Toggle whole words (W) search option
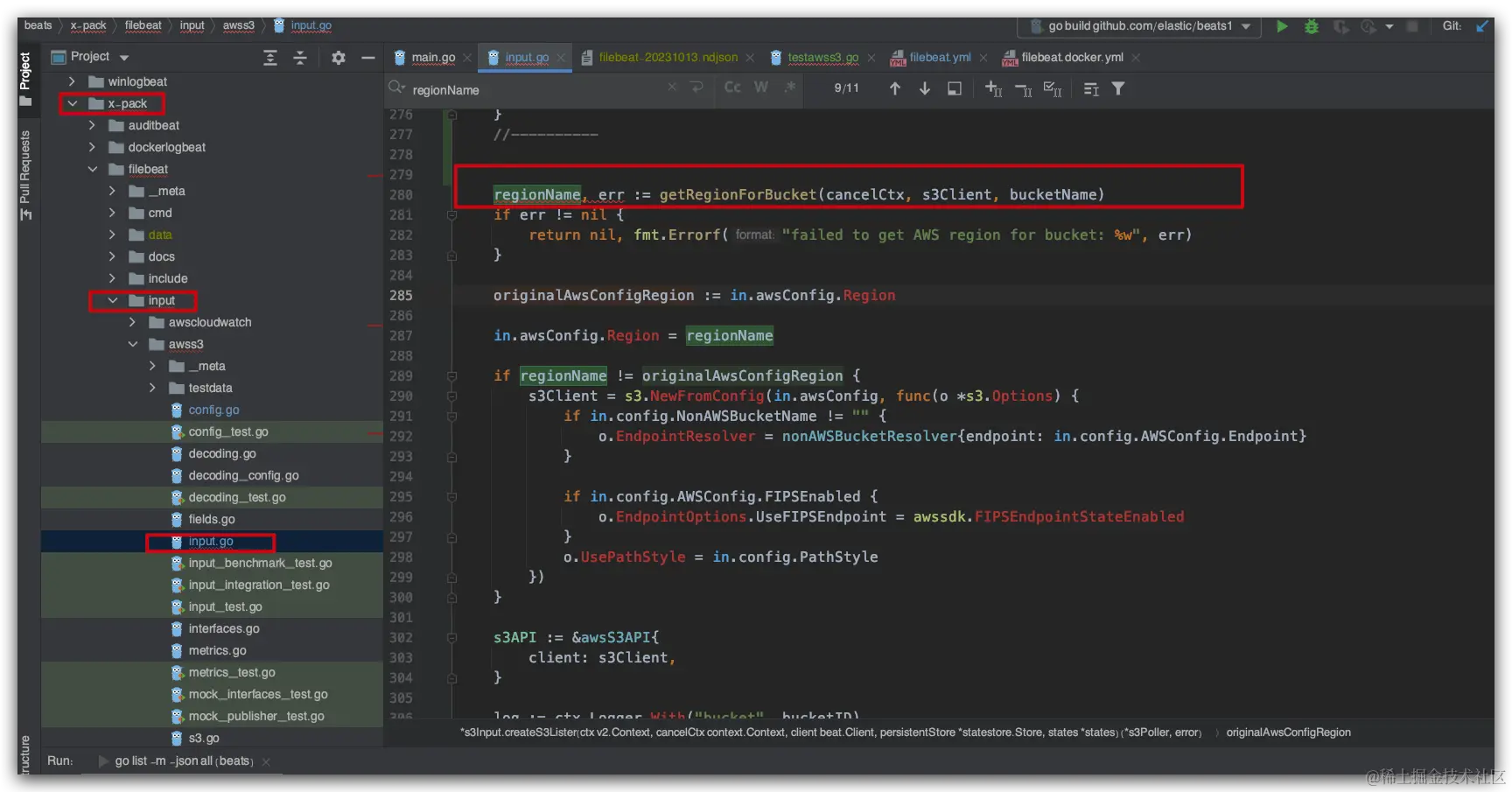 761,88
